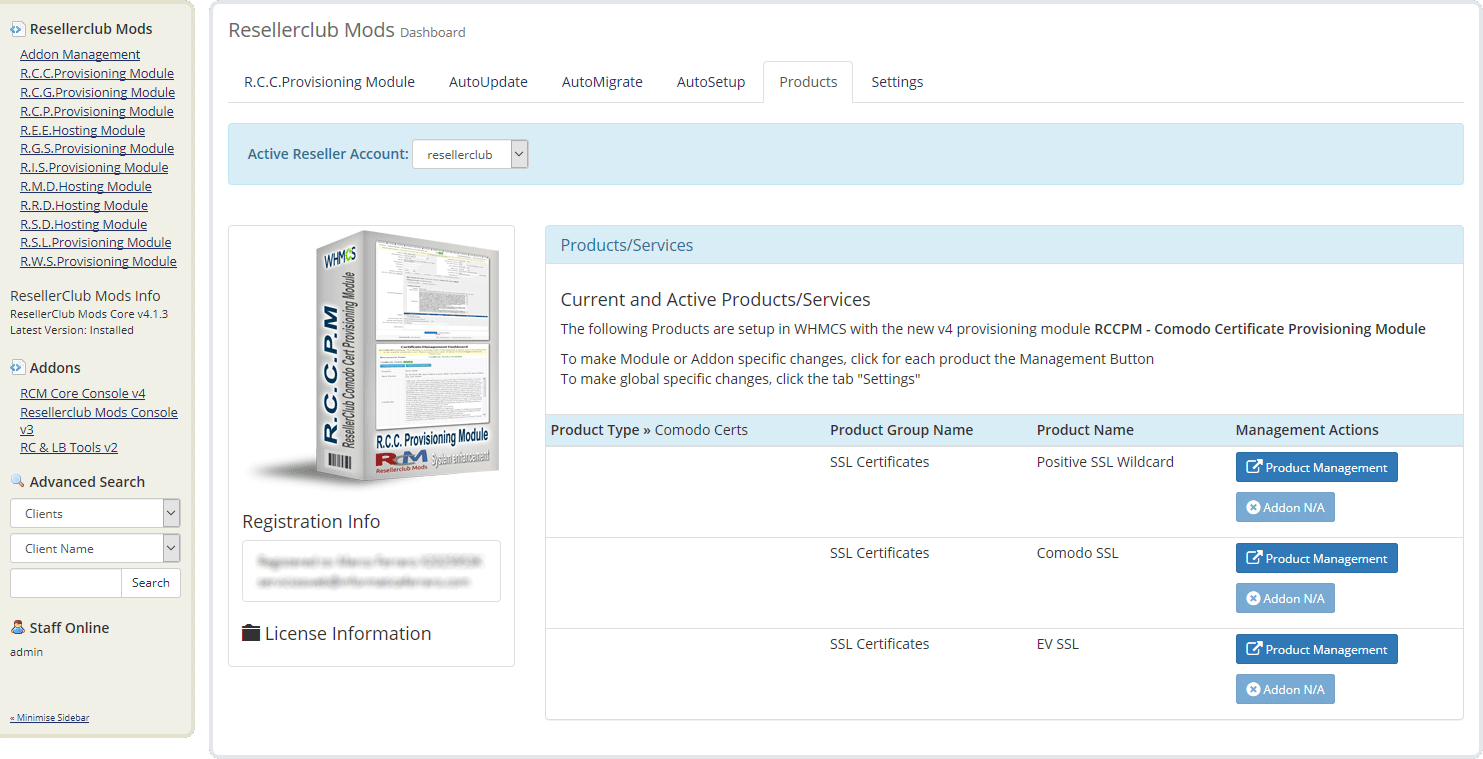The image size is (1483, 759).
Task: Switch to the AutoUpdate tab
Action: [x=488, y=82]
